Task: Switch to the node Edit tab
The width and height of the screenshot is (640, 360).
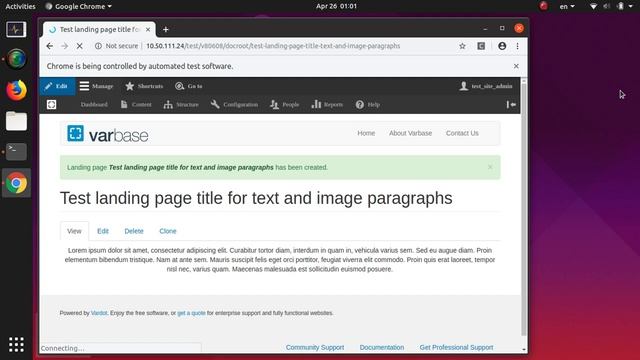Action: click(103, 231)
